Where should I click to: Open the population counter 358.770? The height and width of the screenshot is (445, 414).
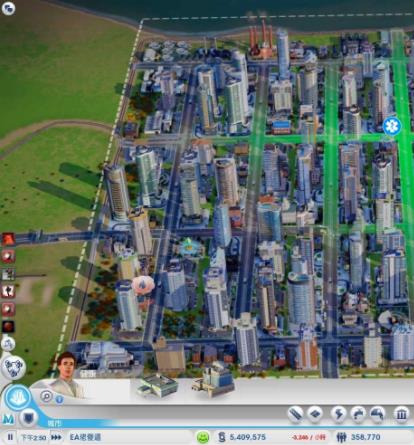pos(359,437)
